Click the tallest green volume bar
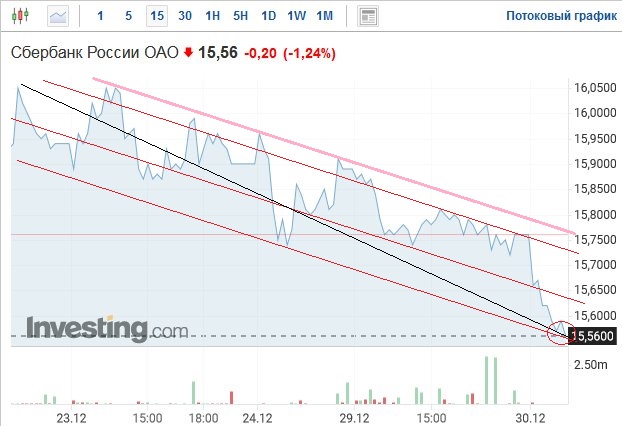 [487, 380]
